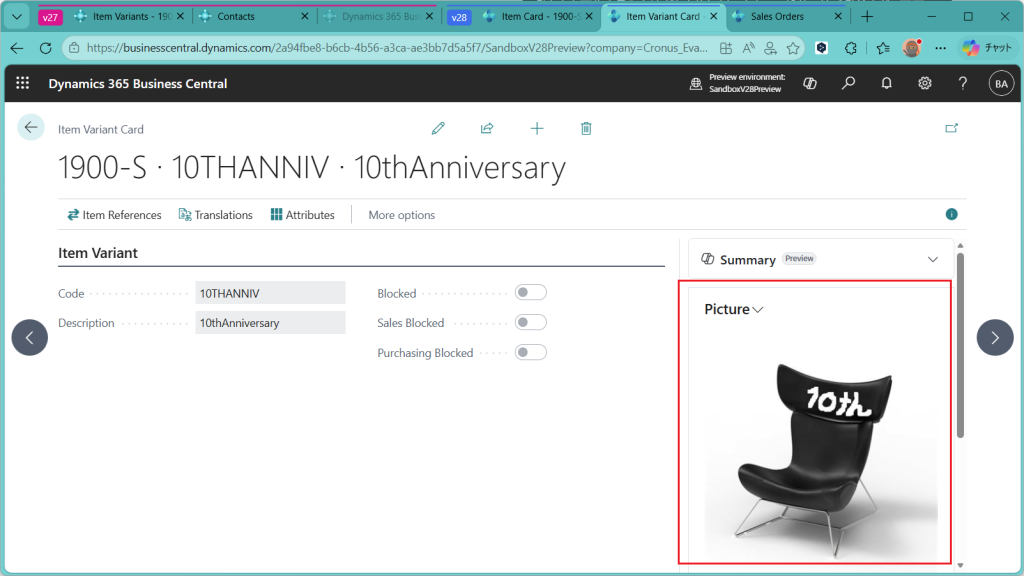Viewport: 1024px width, 576px height.
Task: Collapse the Summary section chevron
Action: point(933,260)
